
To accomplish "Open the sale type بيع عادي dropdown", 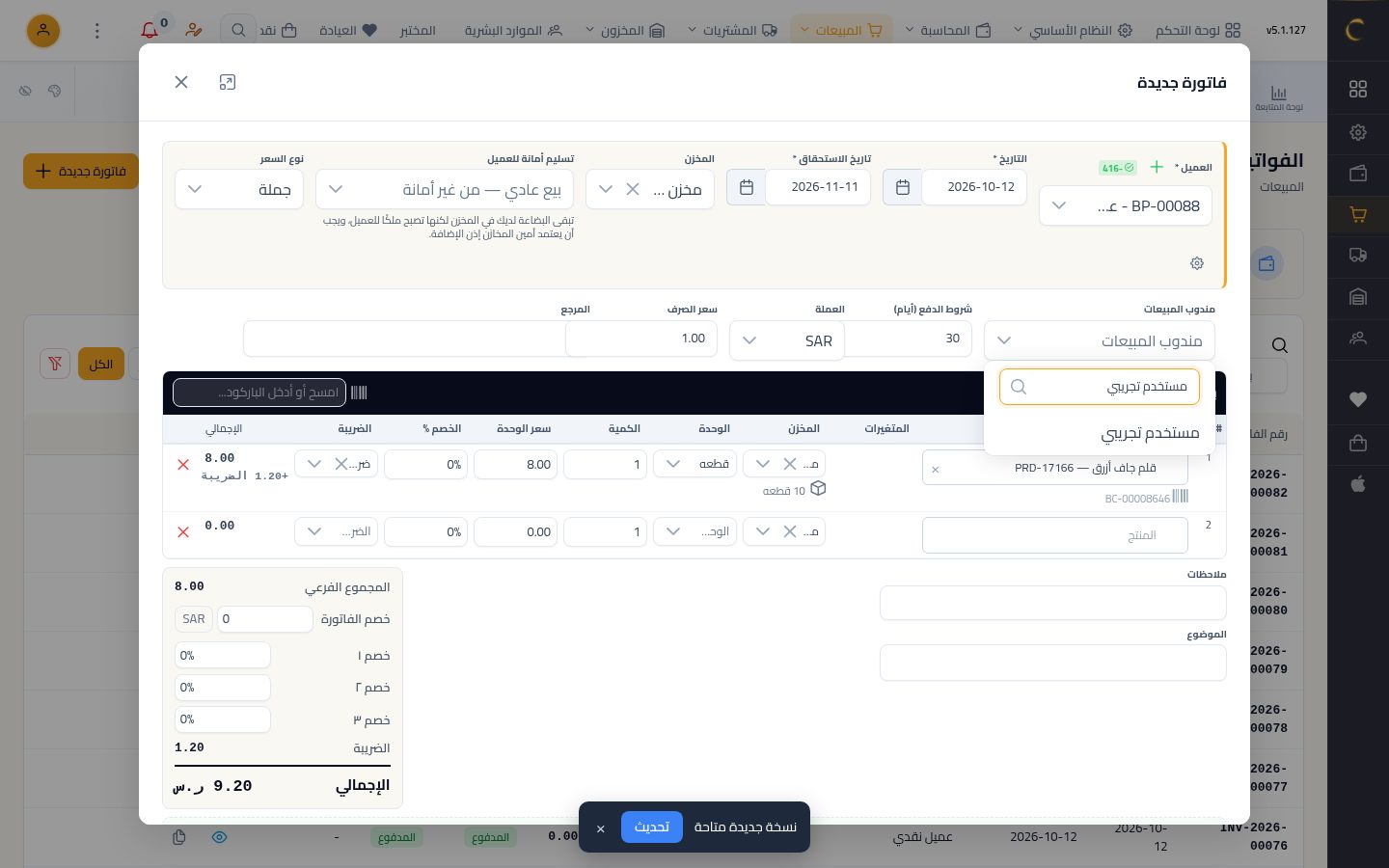I will click(x=445, y=189).
